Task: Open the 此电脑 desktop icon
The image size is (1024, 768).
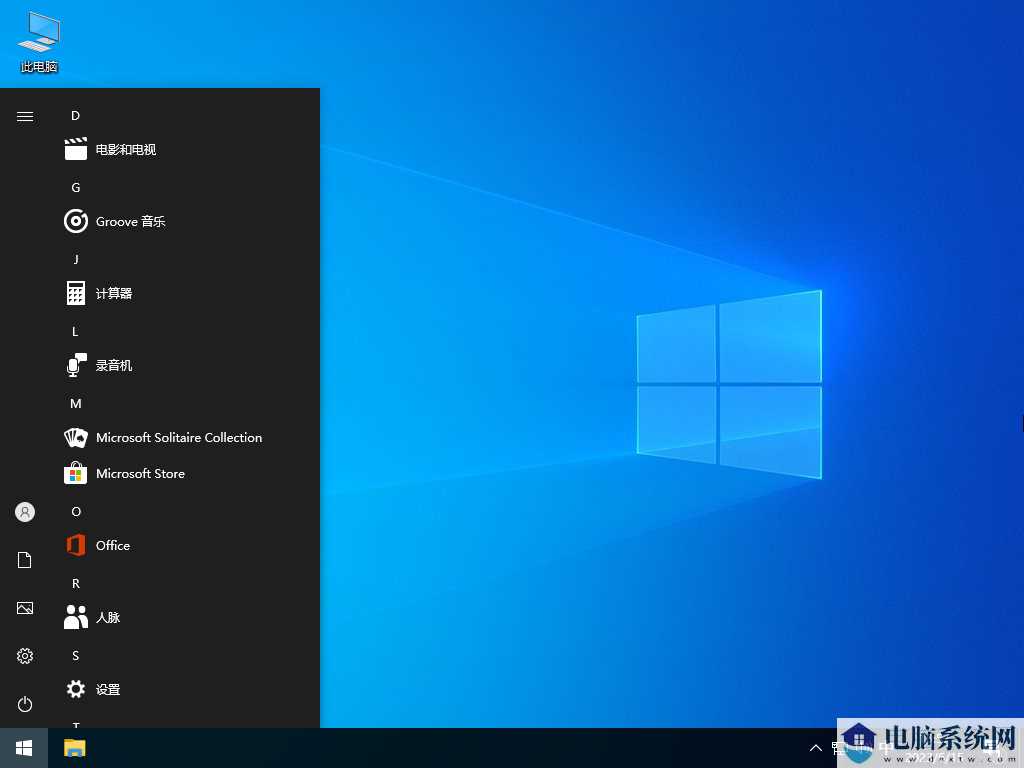Action: pos(39,42)
